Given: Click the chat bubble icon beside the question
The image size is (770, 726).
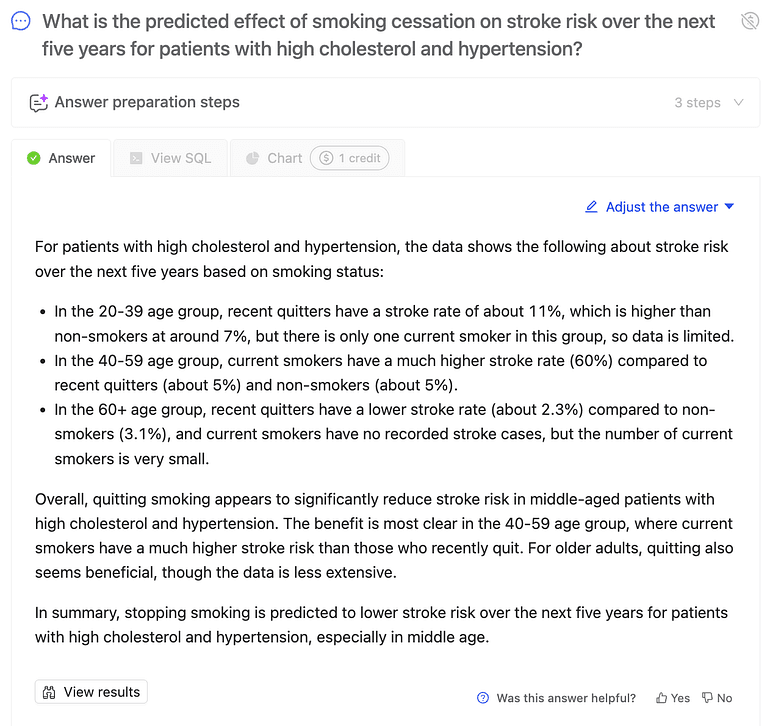Looking at the screenshot, I should click(21, 21).
